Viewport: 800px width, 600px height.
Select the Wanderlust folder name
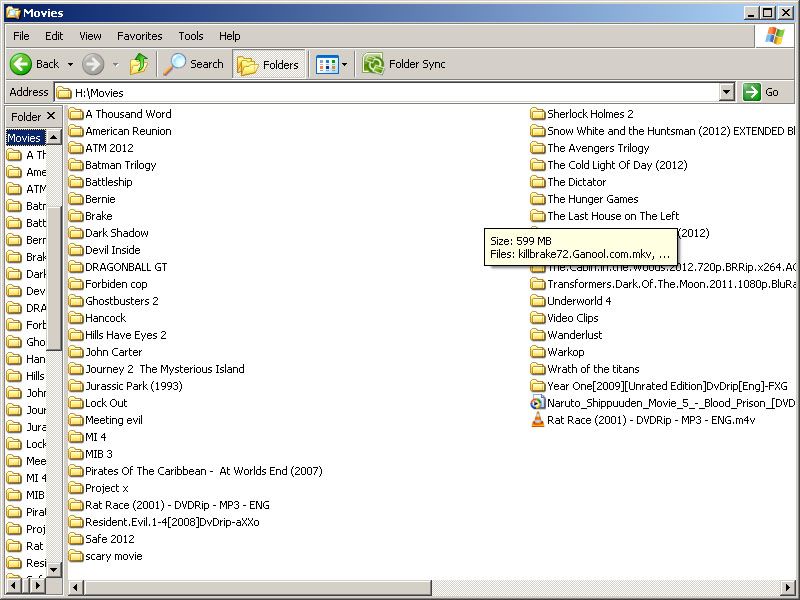click(x=575, y=335)
